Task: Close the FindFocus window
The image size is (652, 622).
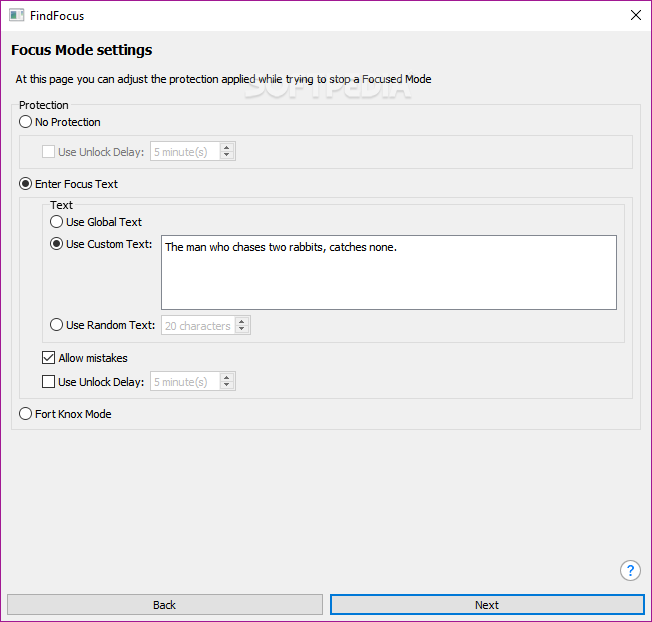Action: (635, 15)
